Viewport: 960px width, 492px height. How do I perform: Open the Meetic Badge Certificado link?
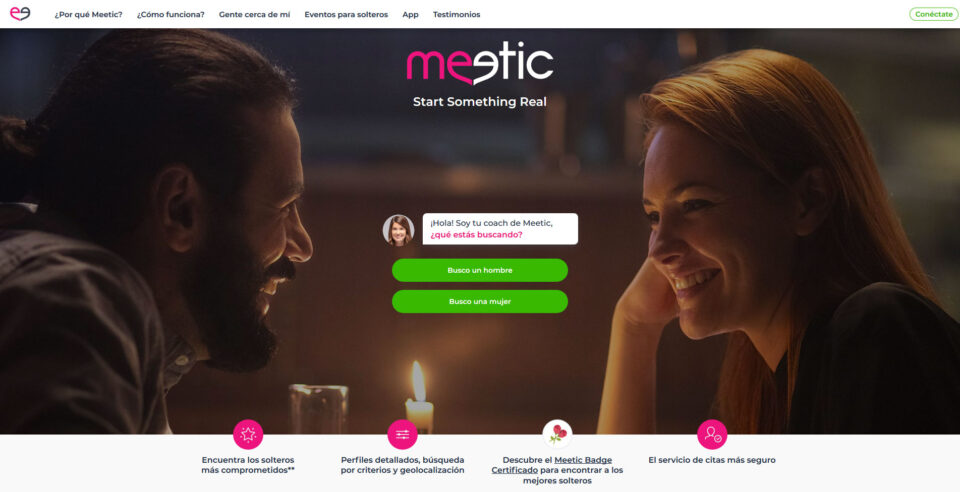[x=552, y=465]
